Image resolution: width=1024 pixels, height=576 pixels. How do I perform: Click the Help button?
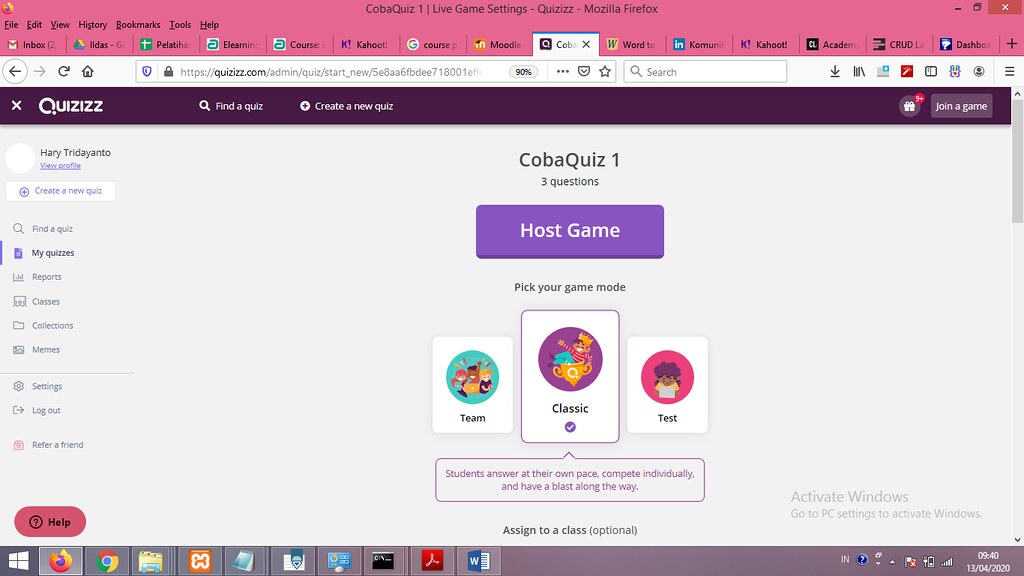(x=50, y=522)
